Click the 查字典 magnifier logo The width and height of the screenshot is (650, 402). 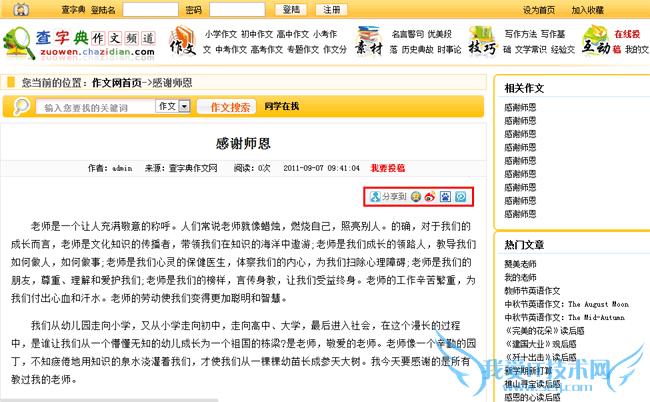[x=18, y=44]
